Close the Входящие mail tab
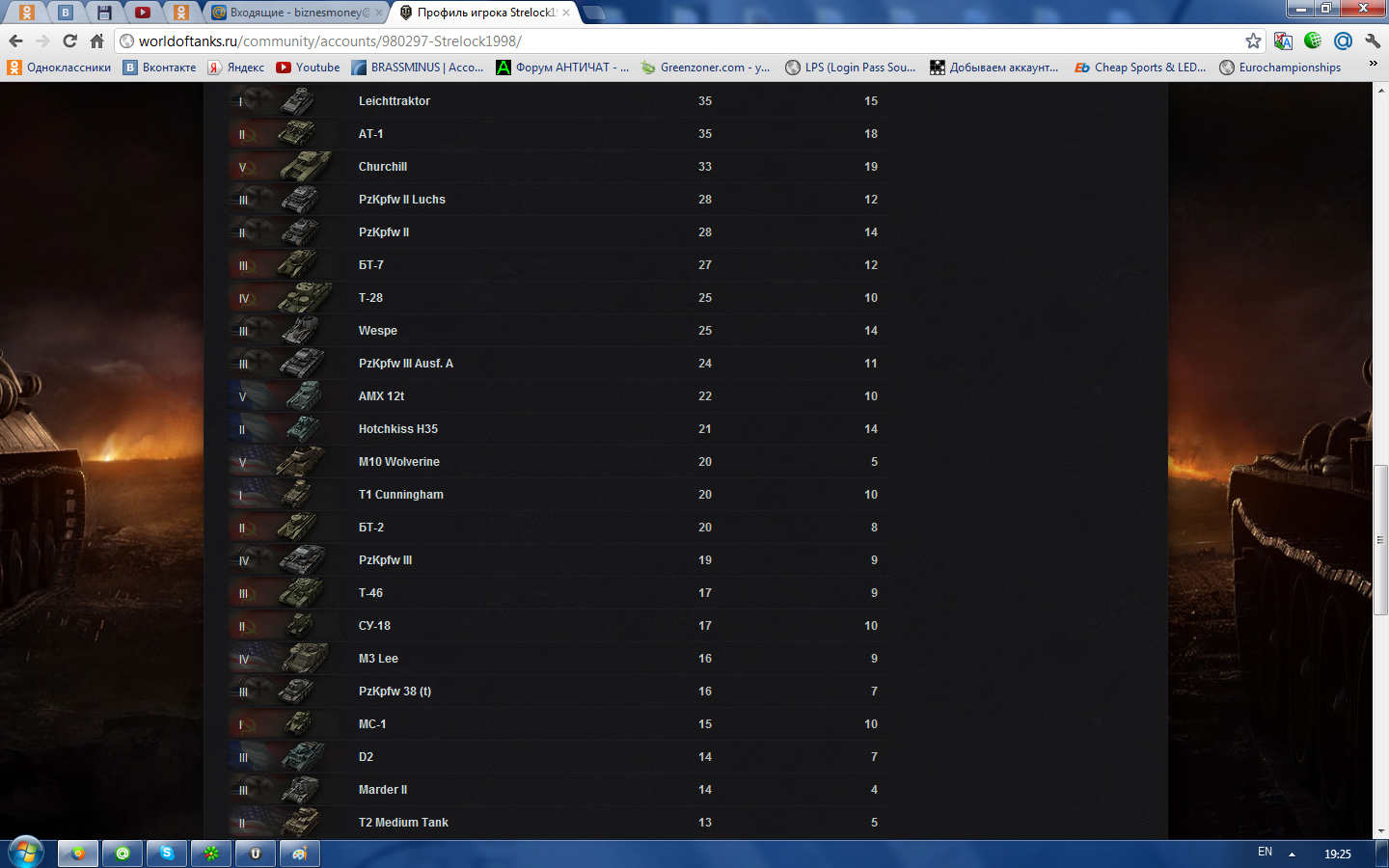This screenshot has width=1389, height=868. click(378, 13)
